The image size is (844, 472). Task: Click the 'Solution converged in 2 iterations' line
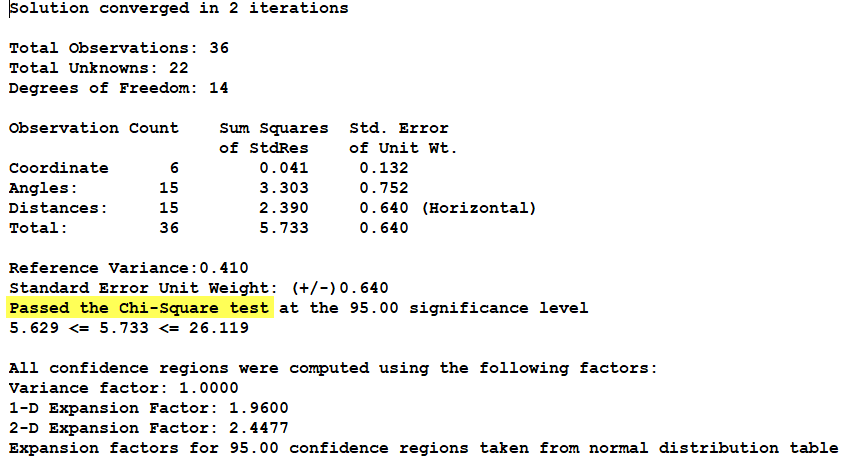pos(179,9)
